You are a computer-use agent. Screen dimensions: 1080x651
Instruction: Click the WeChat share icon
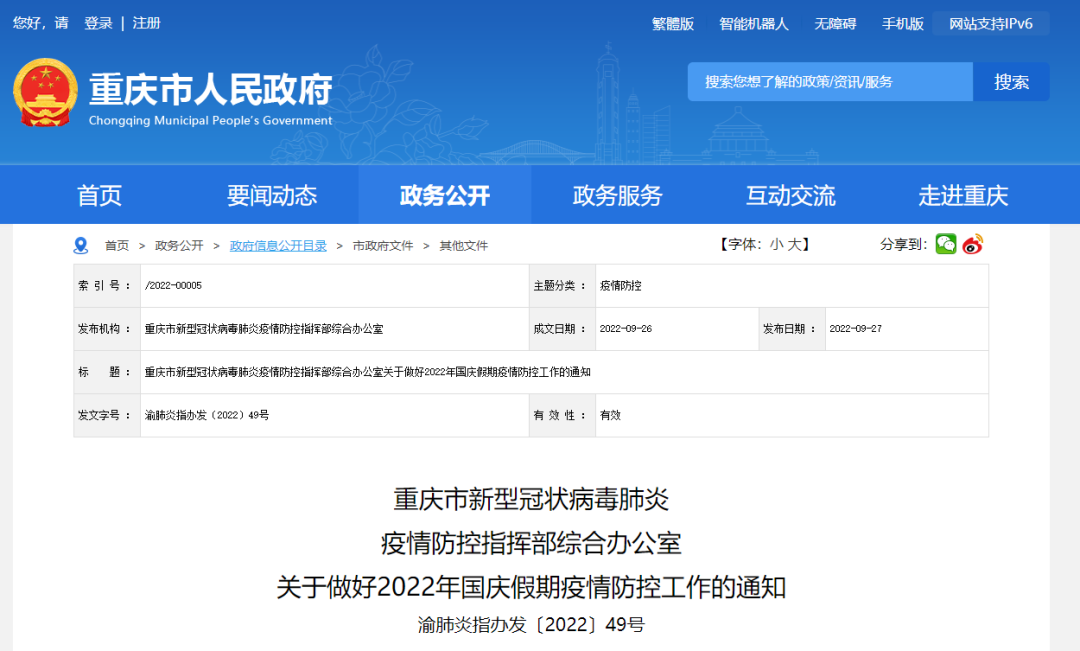[x=946, y=244]
